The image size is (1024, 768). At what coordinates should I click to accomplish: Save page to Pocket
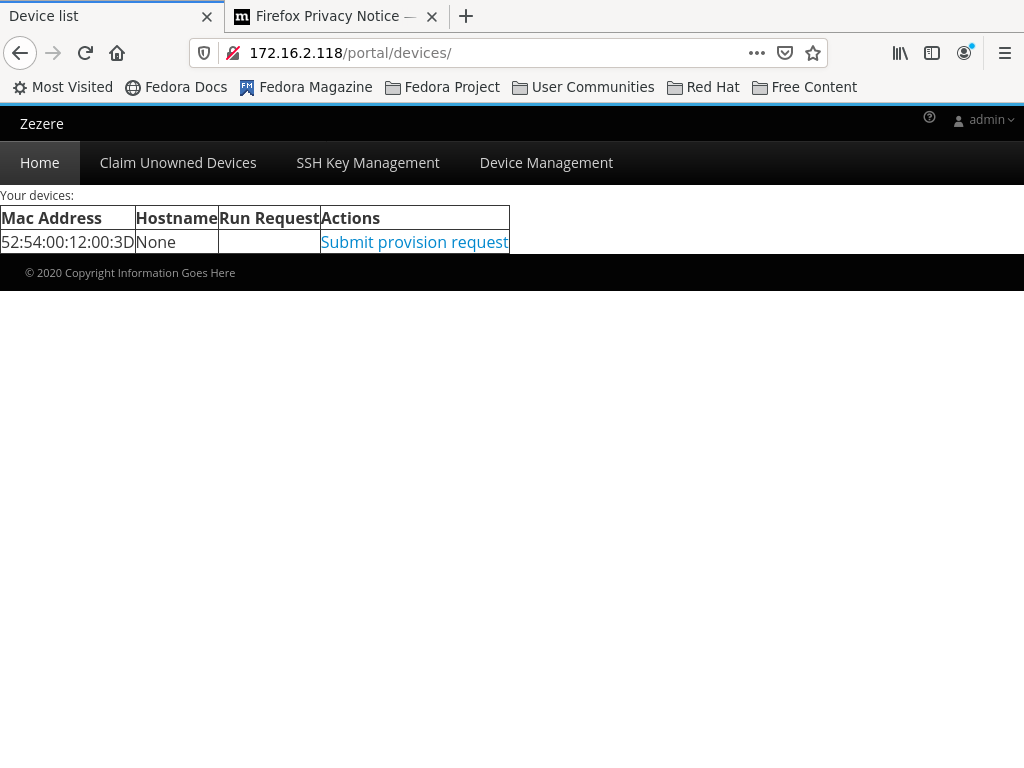click(784, 53)
